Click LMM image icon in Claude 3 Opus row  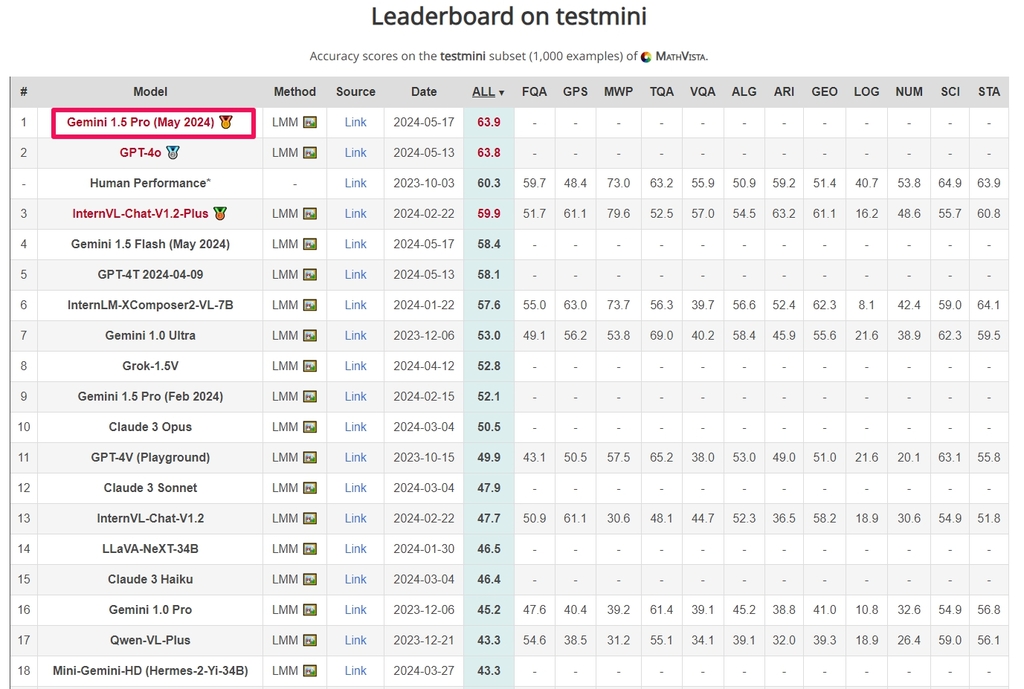(310, 427)
